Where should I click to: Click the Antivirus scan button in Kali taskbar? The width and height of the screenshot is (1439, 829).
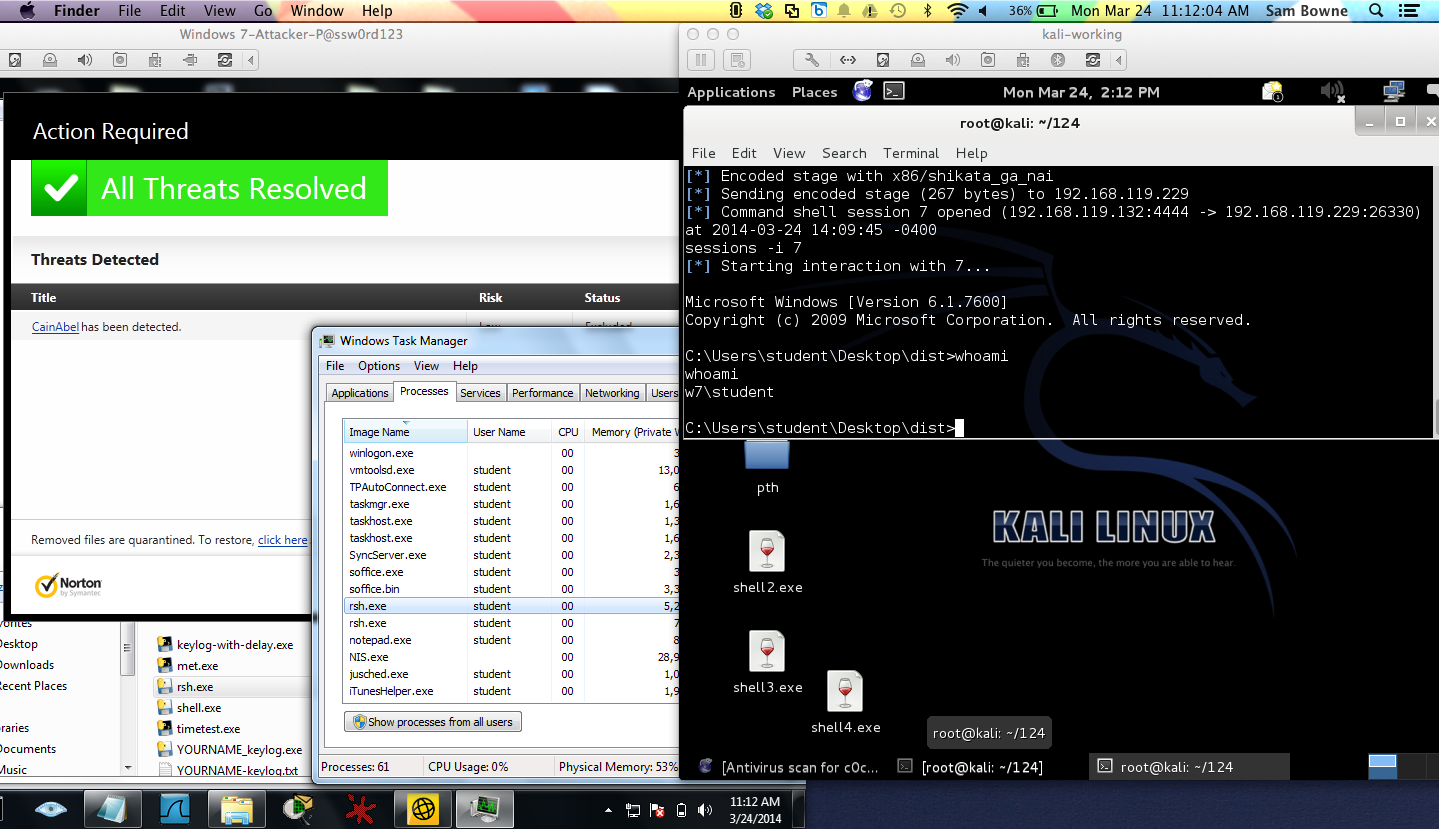click(788, 767)
